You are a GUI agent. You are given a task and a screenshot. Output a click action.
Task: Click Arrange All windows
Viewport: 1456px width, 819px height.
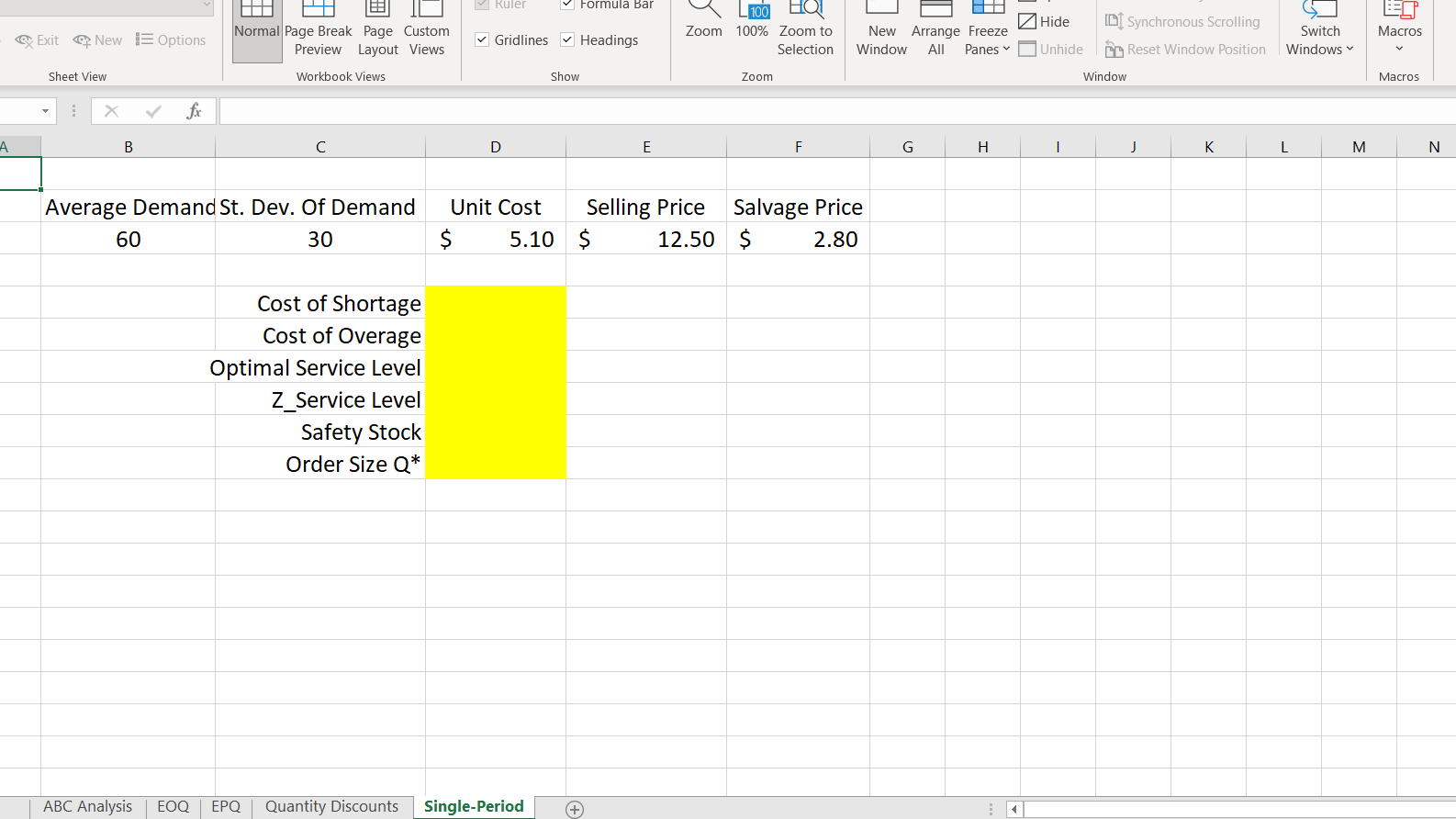pyautogui.click(x=935, y=29)
